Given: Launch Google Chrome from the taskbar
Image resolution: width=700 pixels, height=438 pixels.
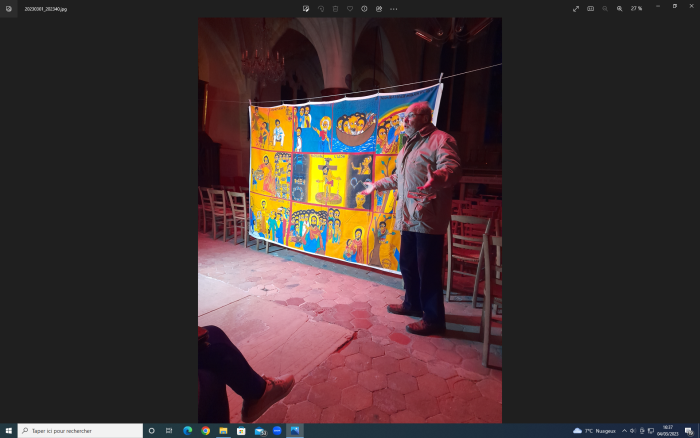Looking at the screenshot, I should [x=205, y=430].
